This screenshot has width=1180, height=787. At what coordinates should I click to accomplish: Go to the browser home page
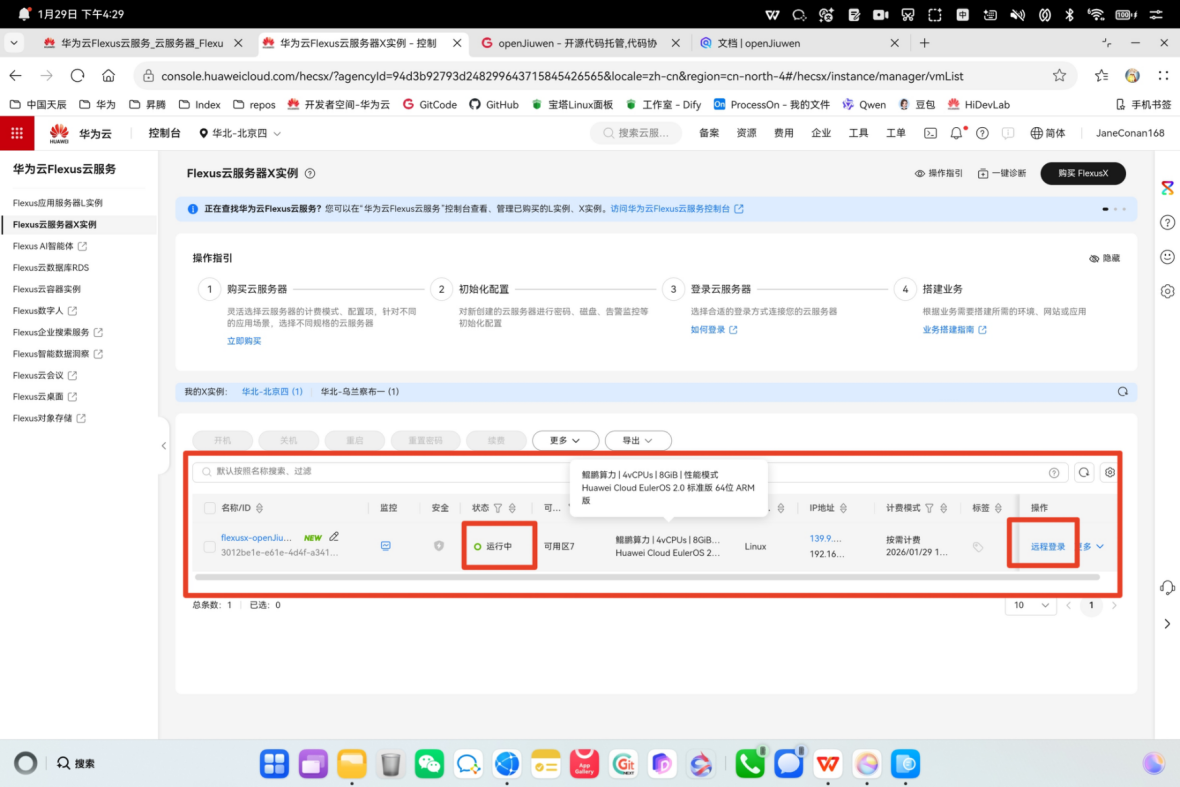pyautogui.click(x=108, y=75)
